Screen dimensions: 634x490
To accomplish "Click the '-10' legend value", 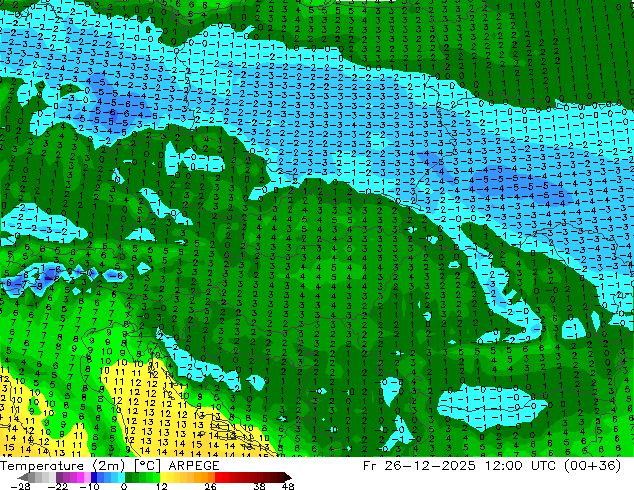I will (x=89, y=486).
